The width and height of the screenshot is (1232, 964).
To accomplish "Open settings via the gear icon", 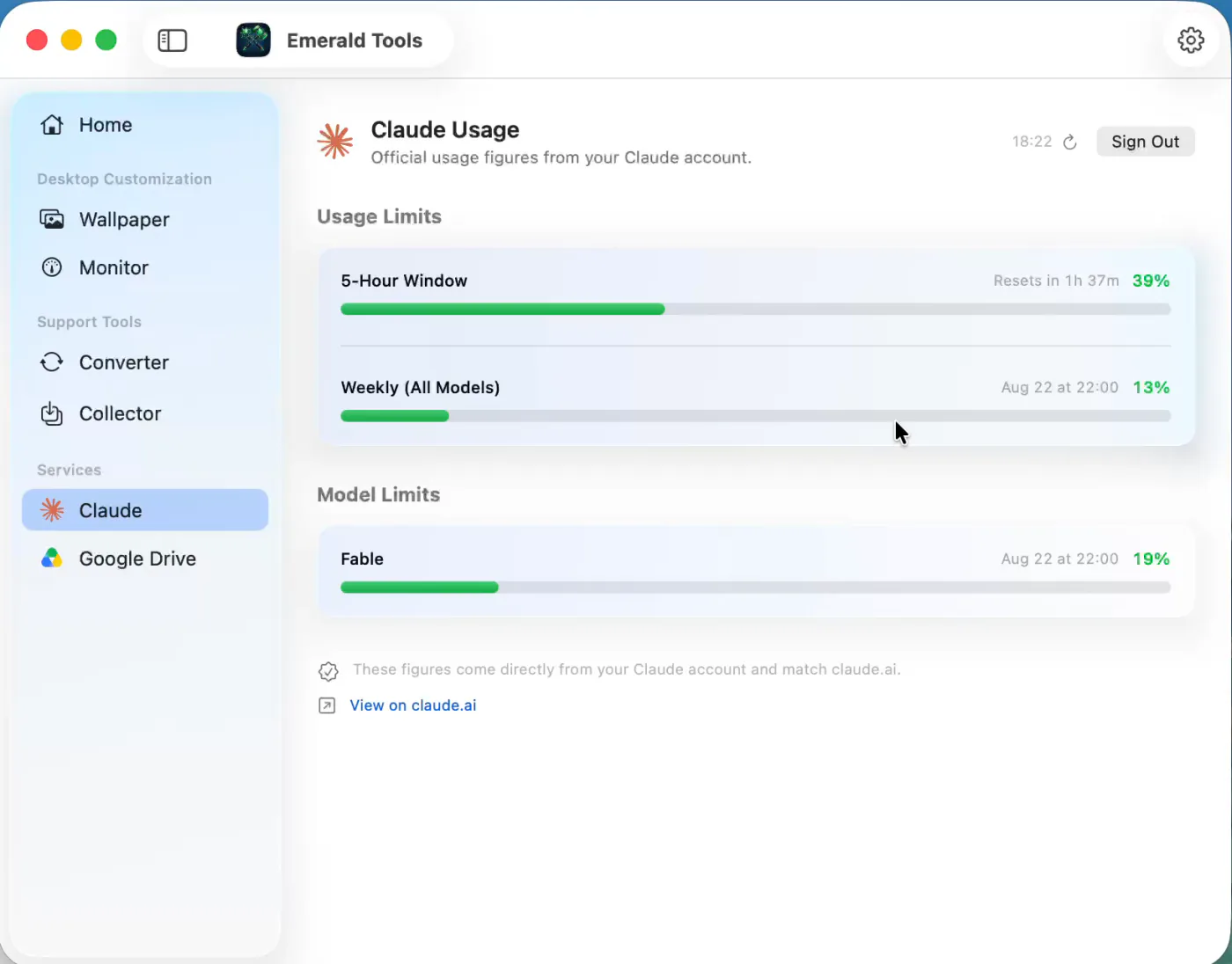I will tap(1191, 40).
